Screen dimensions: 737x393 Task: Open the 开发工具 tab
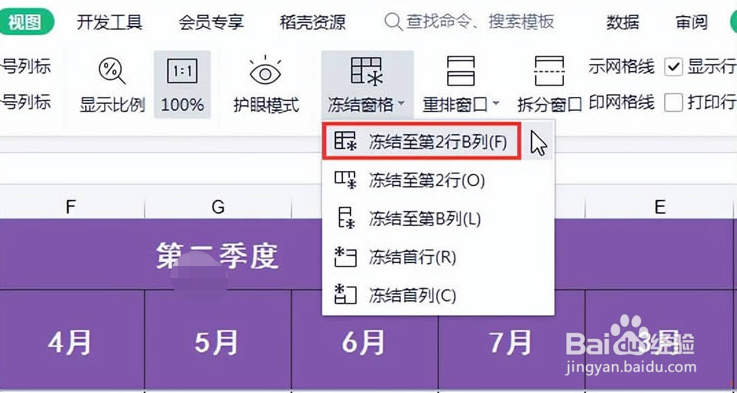110,22
